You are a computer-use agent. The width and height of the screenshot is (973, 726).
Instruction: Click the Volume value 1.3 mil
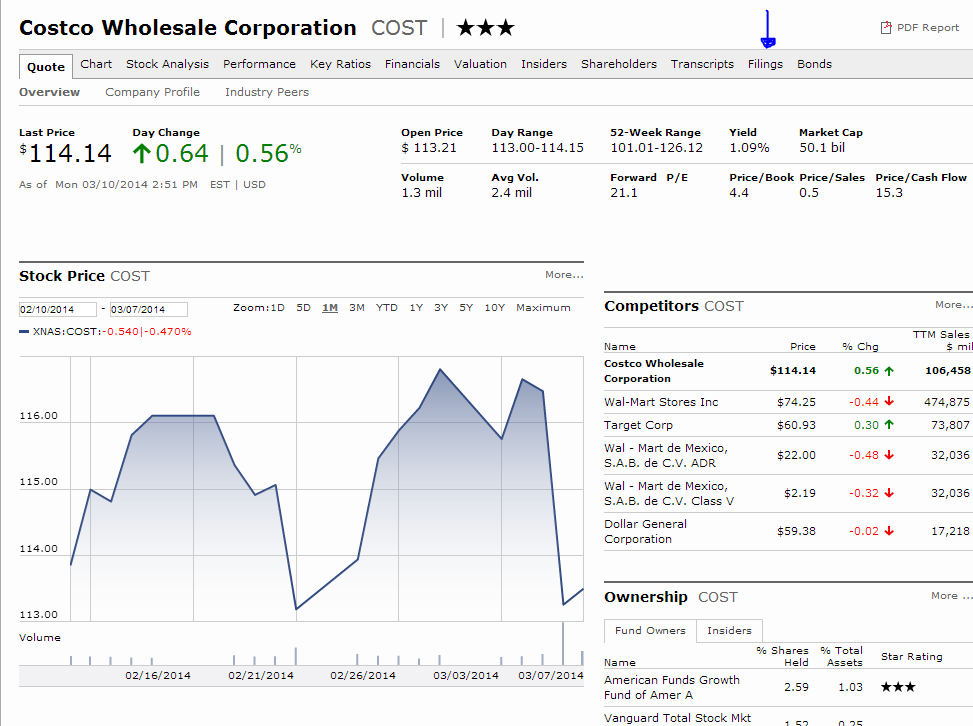[422, 193]
